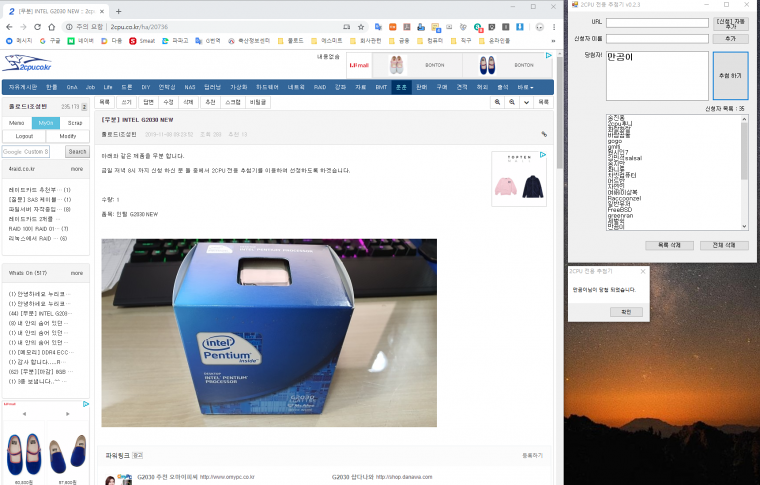Open Chrome's three-dot menu
The image size is (760, 485).
pos(554,27)
